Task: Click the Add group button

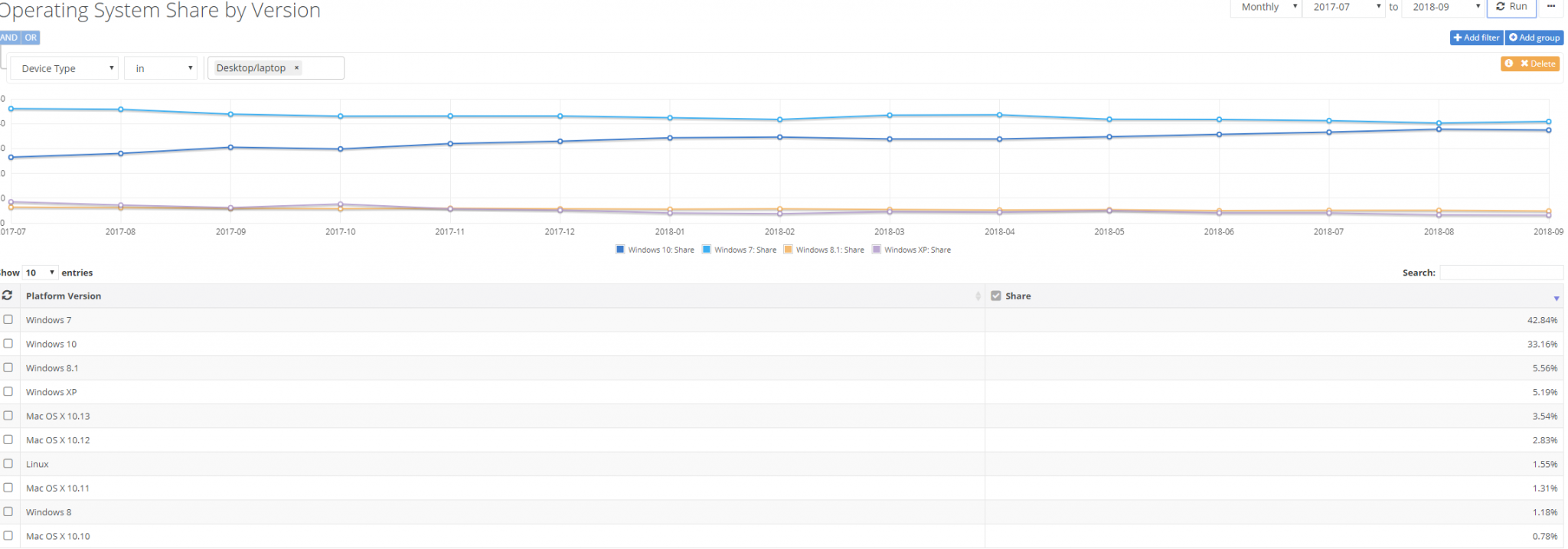Action: 1534,38
